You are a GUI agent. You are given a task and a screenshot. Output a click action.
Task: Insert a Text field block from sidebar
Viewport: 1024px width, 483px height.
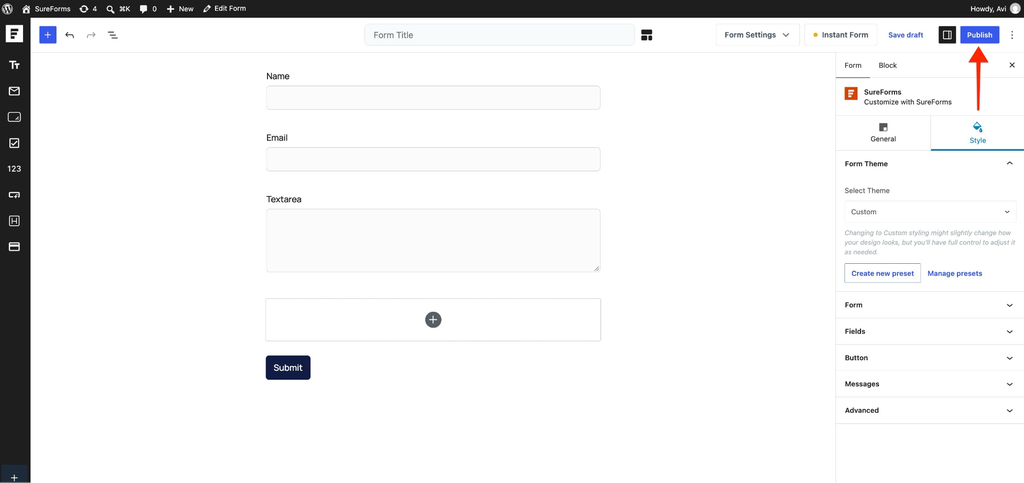coord(14,65)
